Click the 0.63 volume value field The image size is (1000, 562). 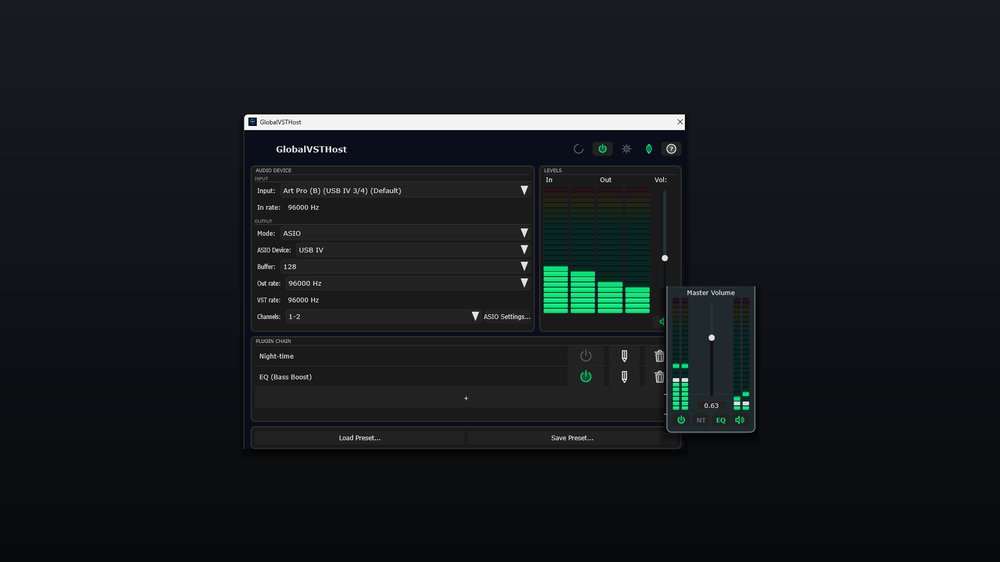711,405
